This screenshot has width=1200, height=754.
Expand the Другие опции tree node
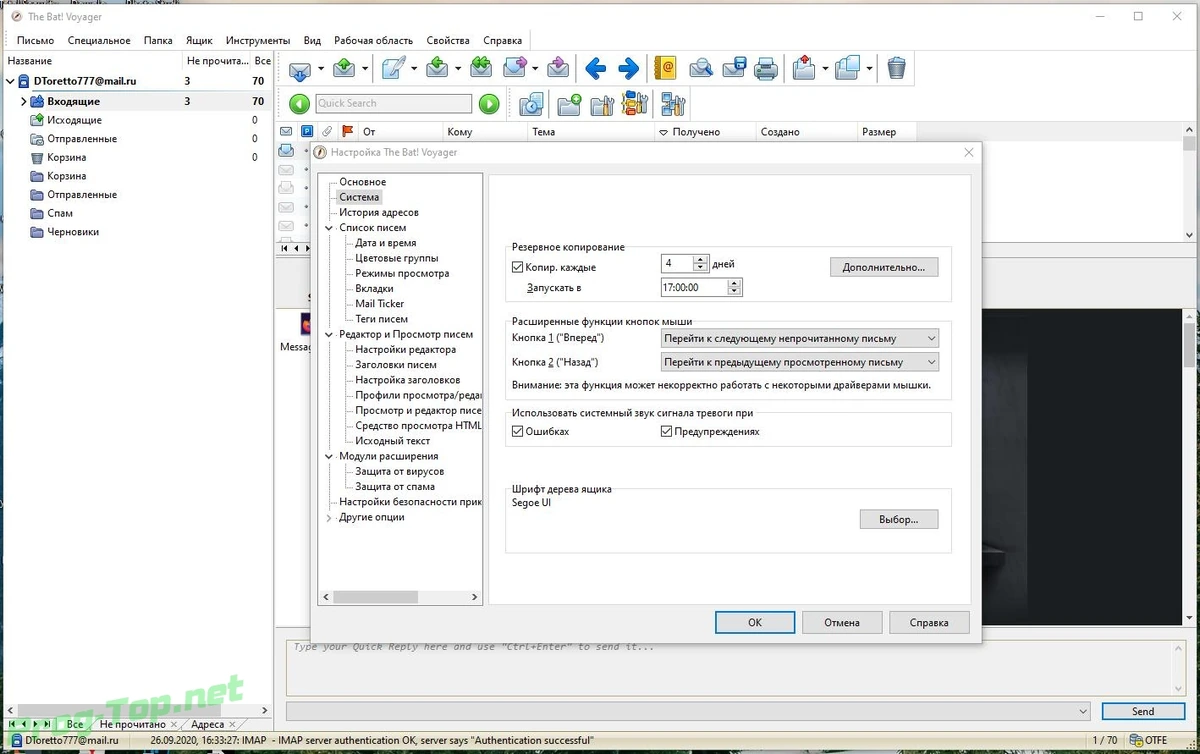pos(329,518)
